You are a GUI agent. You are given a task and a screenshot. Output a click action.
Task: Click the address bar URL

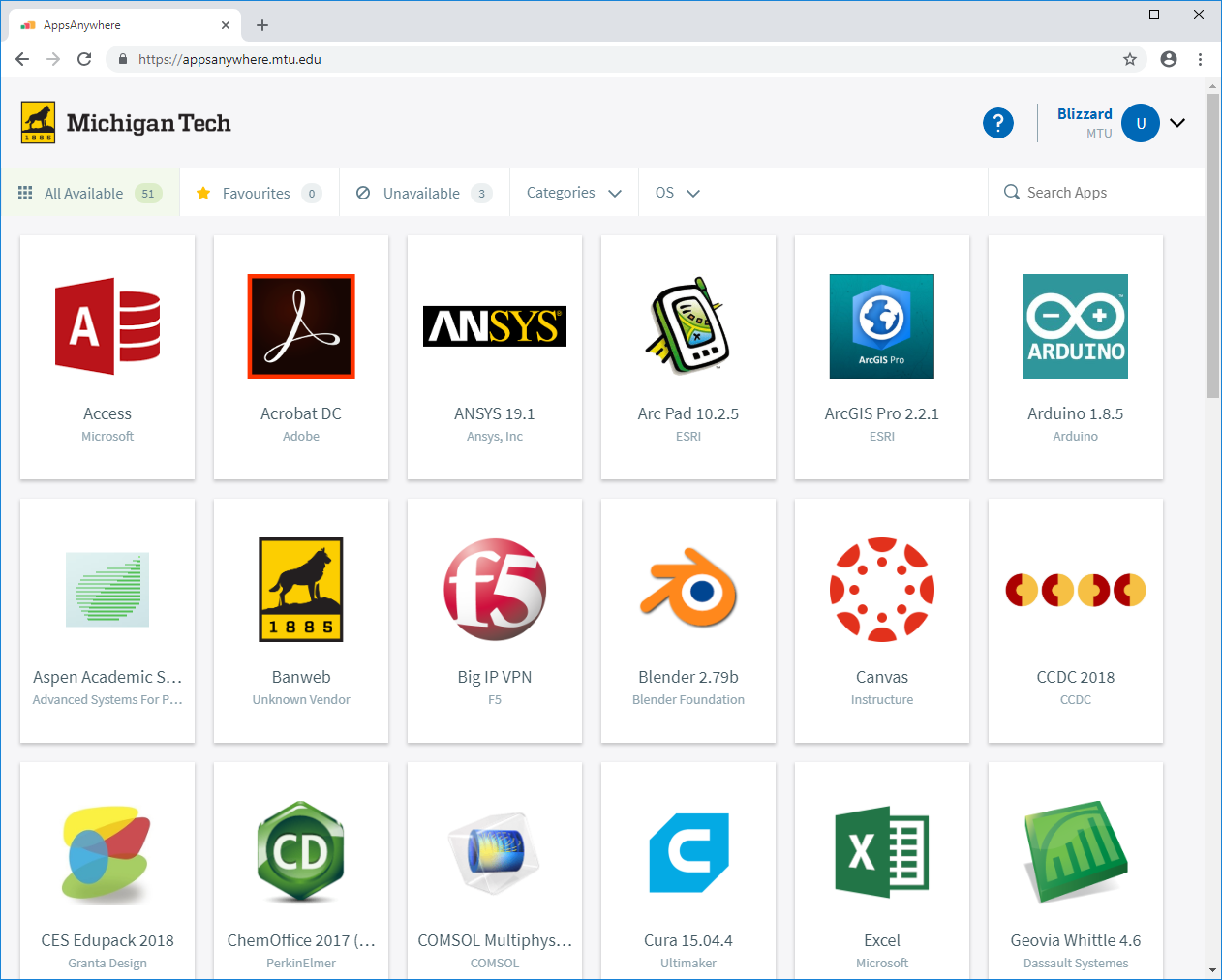[229, 59]
